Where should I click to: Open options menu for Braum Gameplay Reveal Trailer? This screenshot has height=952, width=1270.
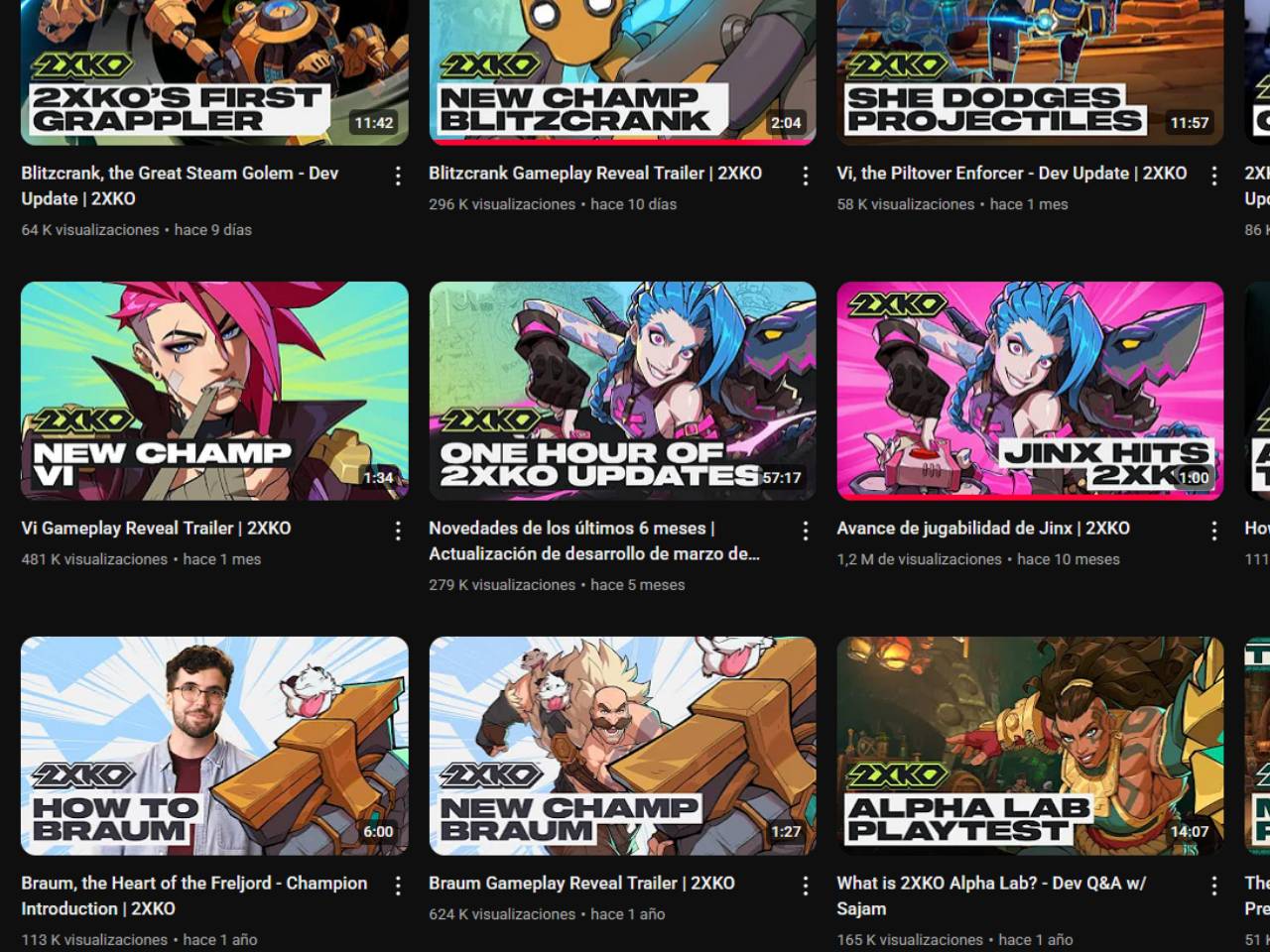[x=806, y=886]
